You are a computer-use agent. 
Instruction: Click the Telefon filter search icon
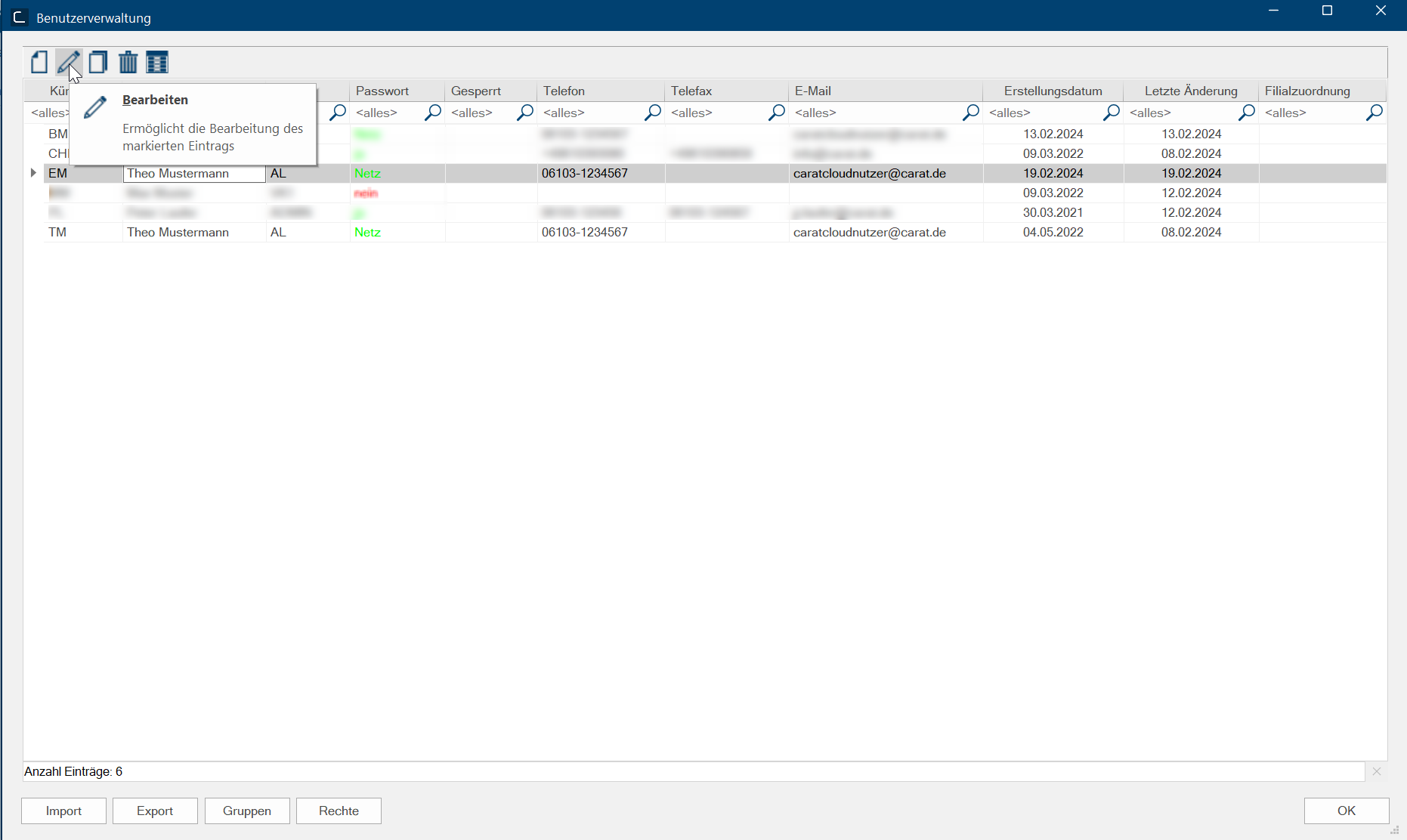653,113
